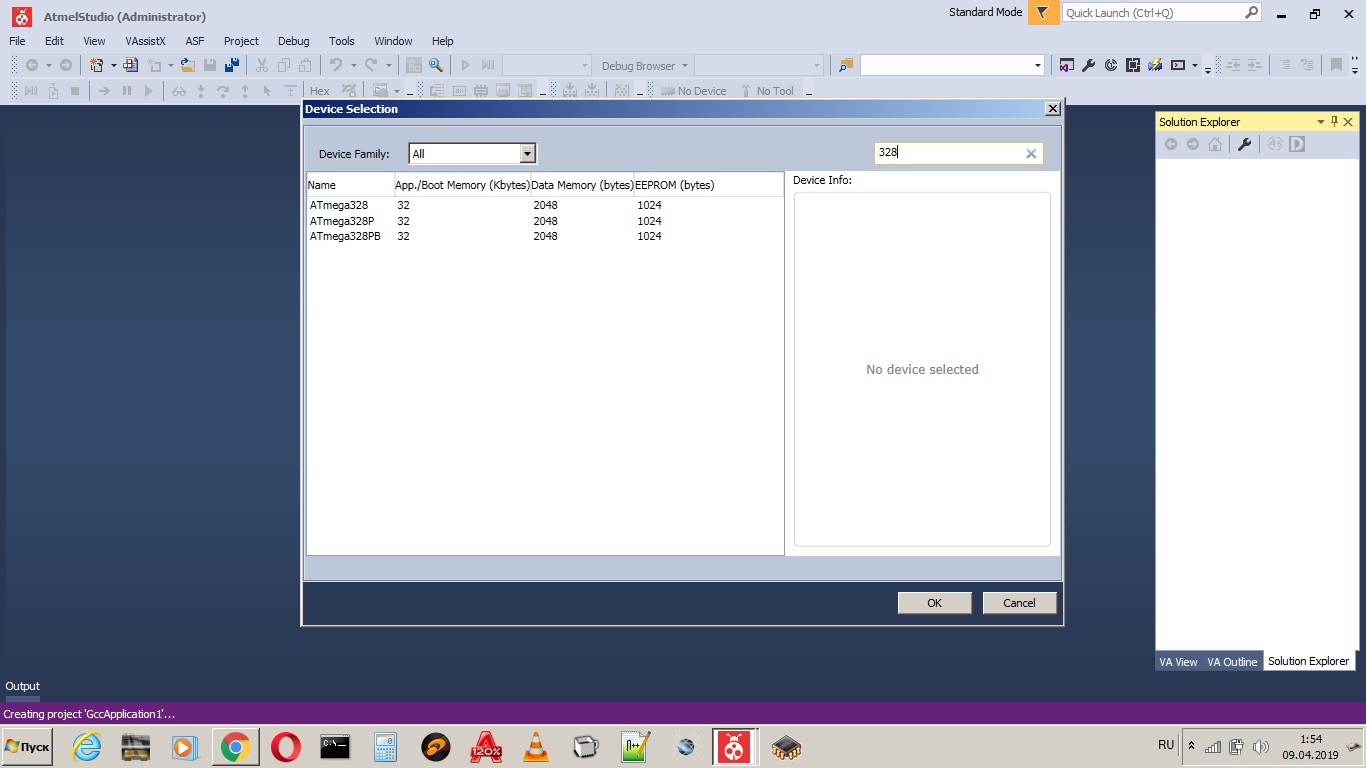Open Internet Explorer from the taskbar
The width and height of the screenshot is (1366, 768).
(x=86, y=747)
